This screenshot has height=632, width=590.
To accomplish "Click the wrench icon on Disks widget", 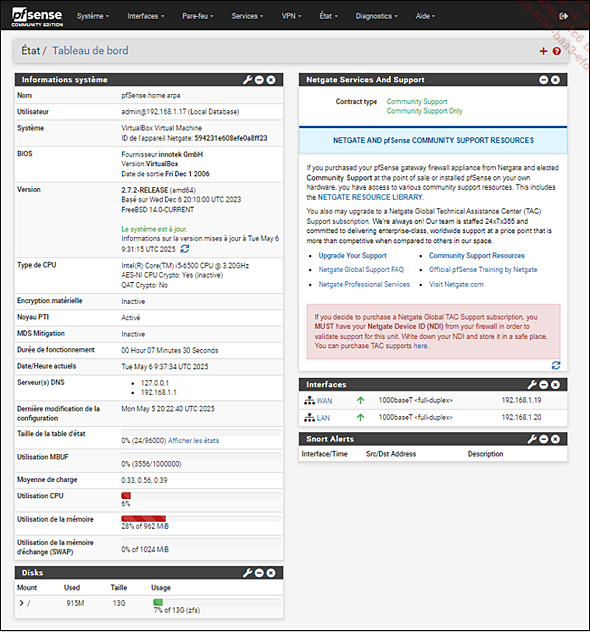I will coord(247,573).
